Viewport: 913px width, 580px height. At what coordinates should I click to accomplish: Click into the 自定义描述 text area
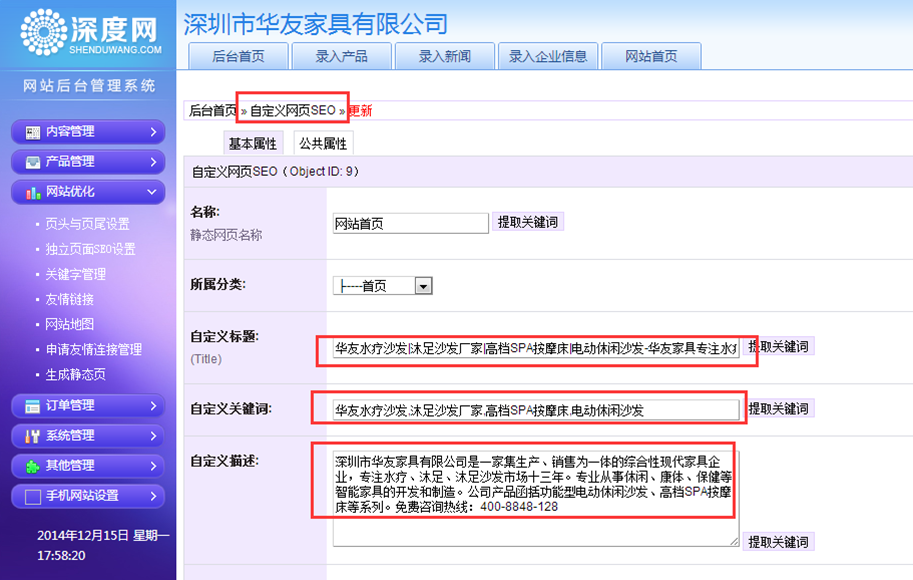click(535, 496)
